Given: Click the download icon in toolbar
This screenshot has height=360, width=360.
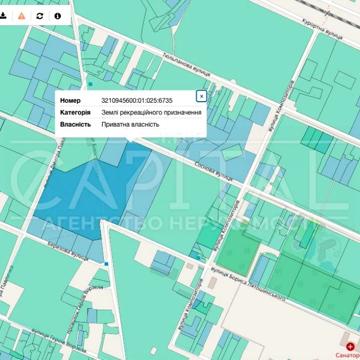Looking at the screenshot, I should tap(3, 16).
